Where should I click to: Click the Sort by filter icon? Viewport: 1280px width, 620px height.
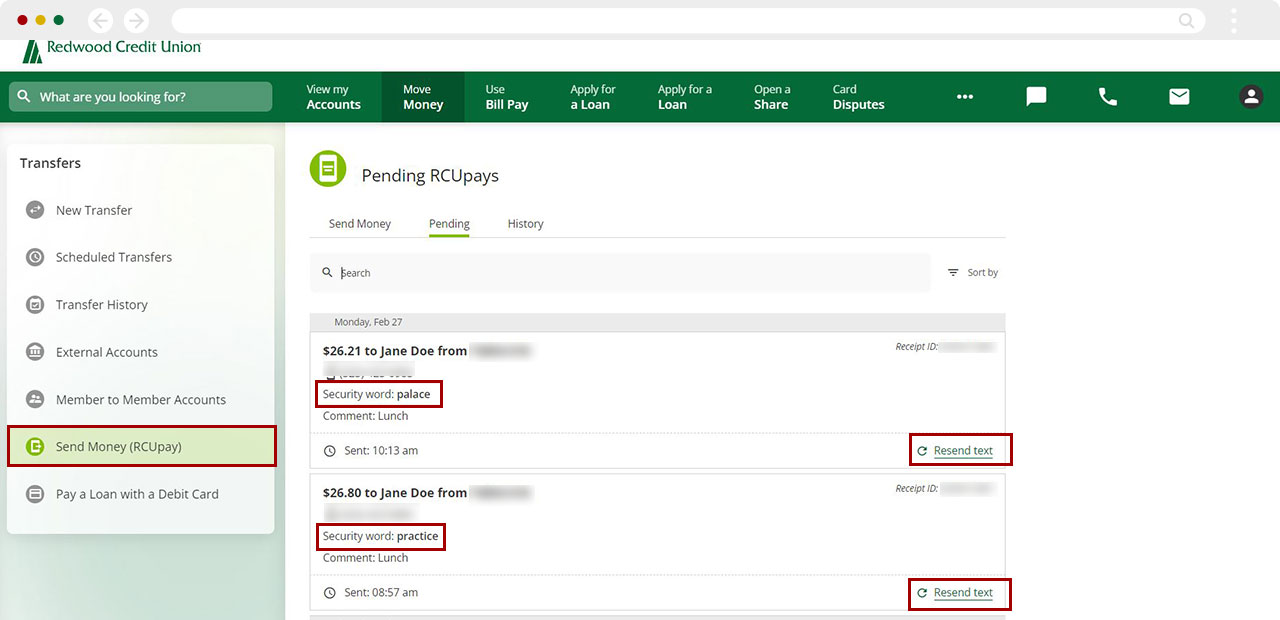click(953, 272)
